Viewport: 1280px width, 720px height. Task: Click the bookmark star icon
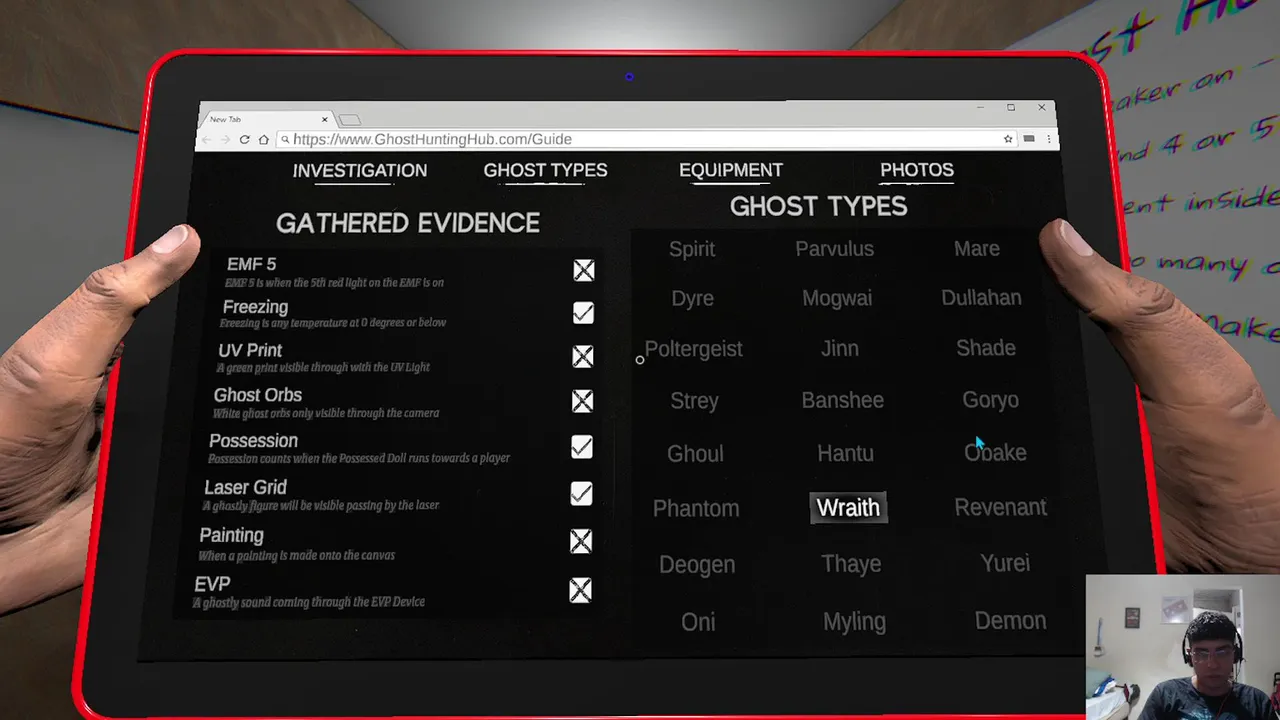[1008, 139]
